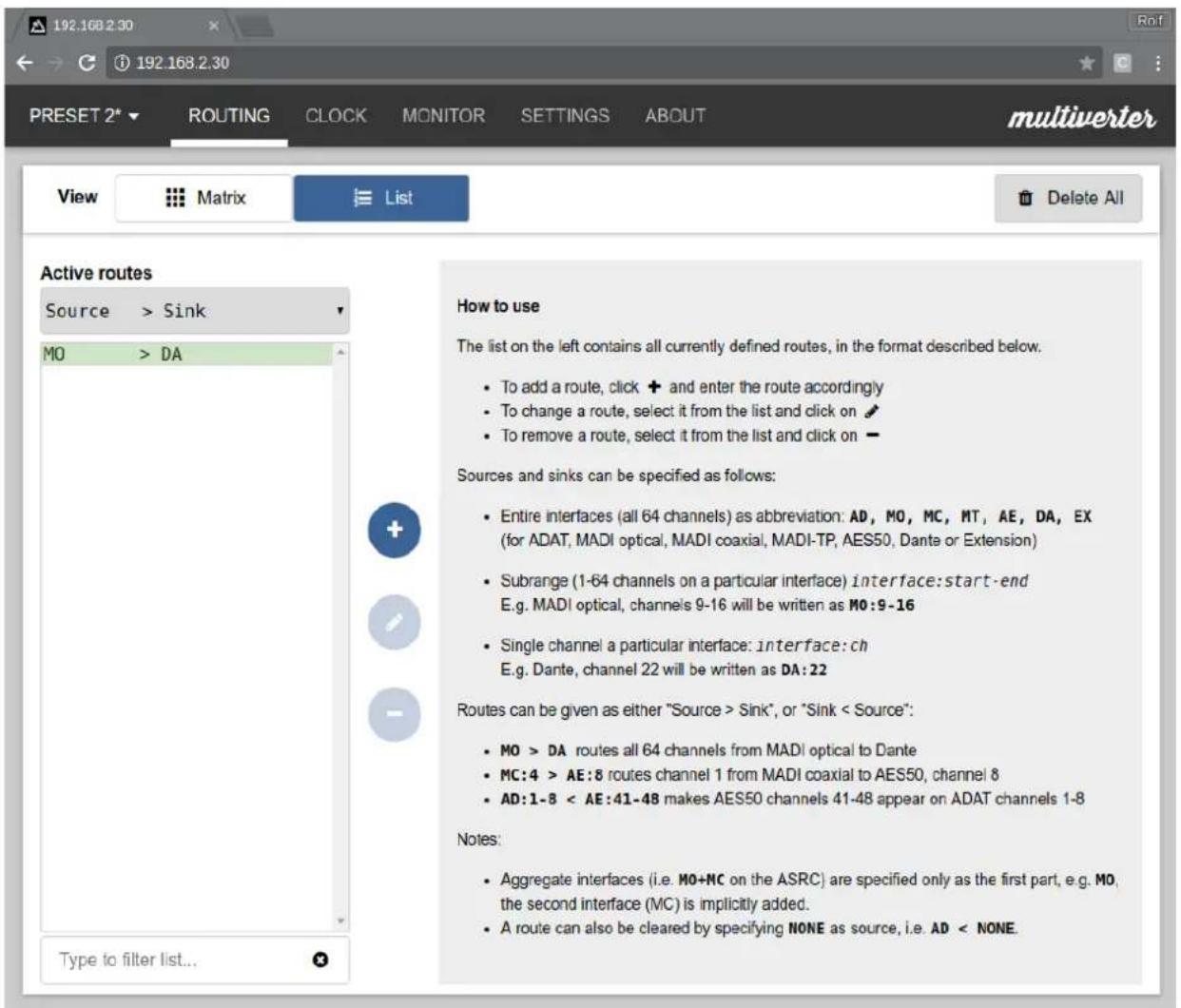
Task: Go back with browser back arrow
Action: 27,64
